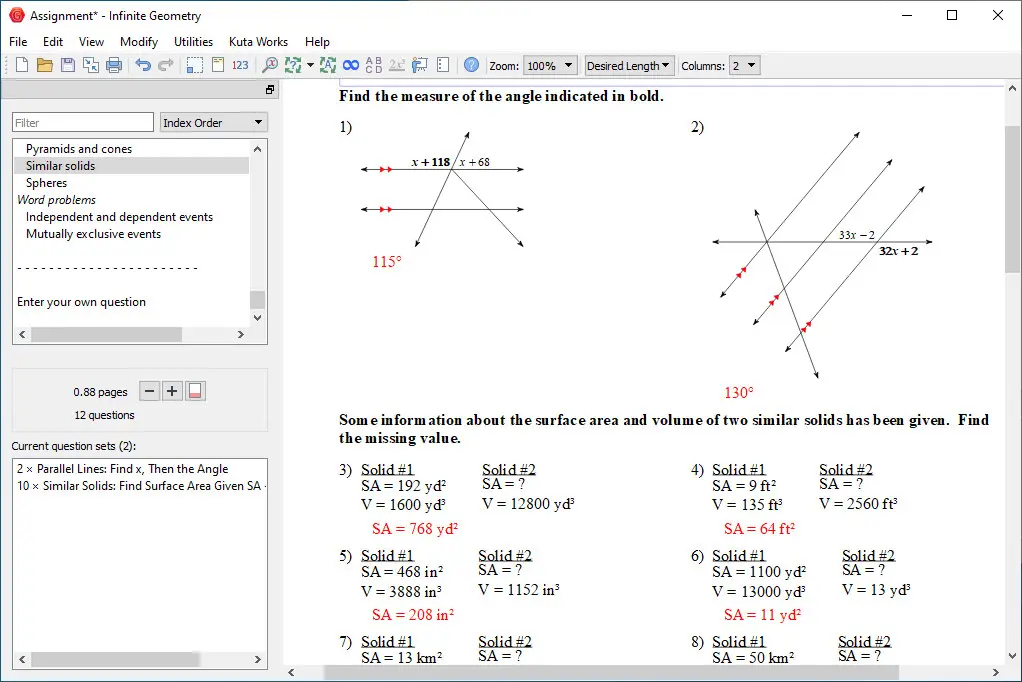Viewport: 1022px width, 682px height.
Task: Open the Edit menu
Action: [53, 42]
